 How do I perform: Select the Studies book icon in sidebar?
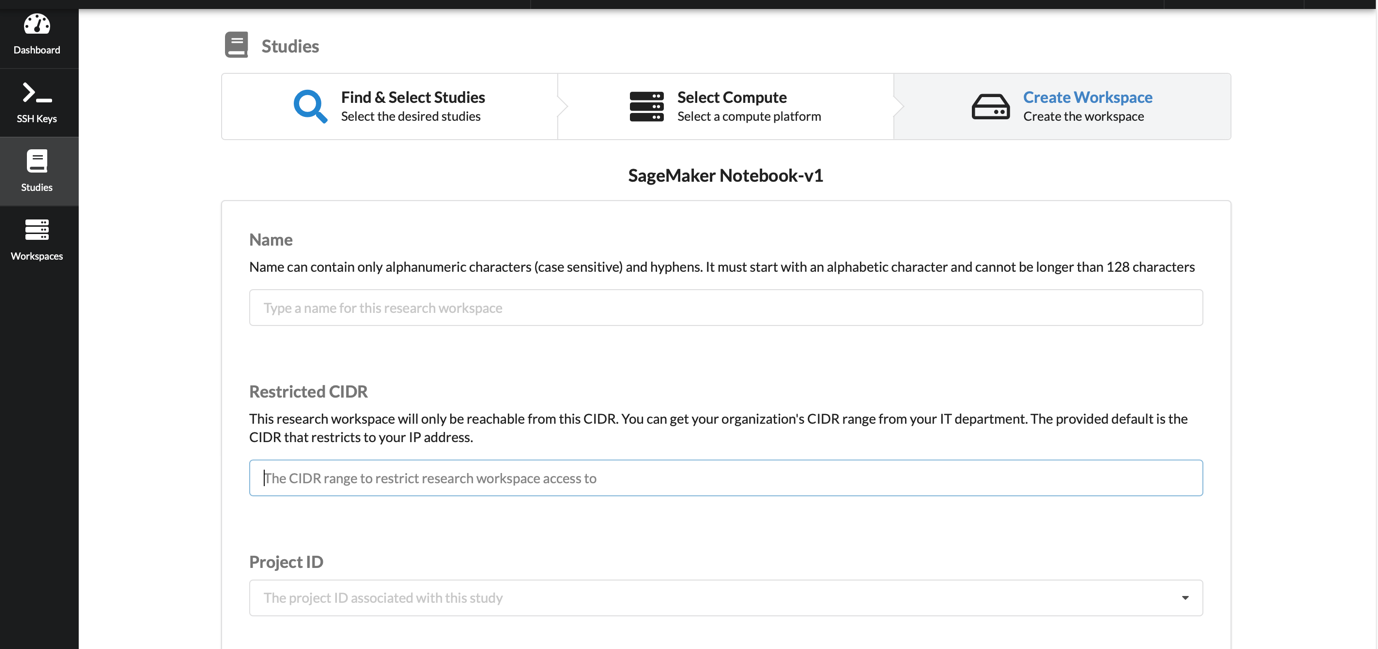coord(37,161)
